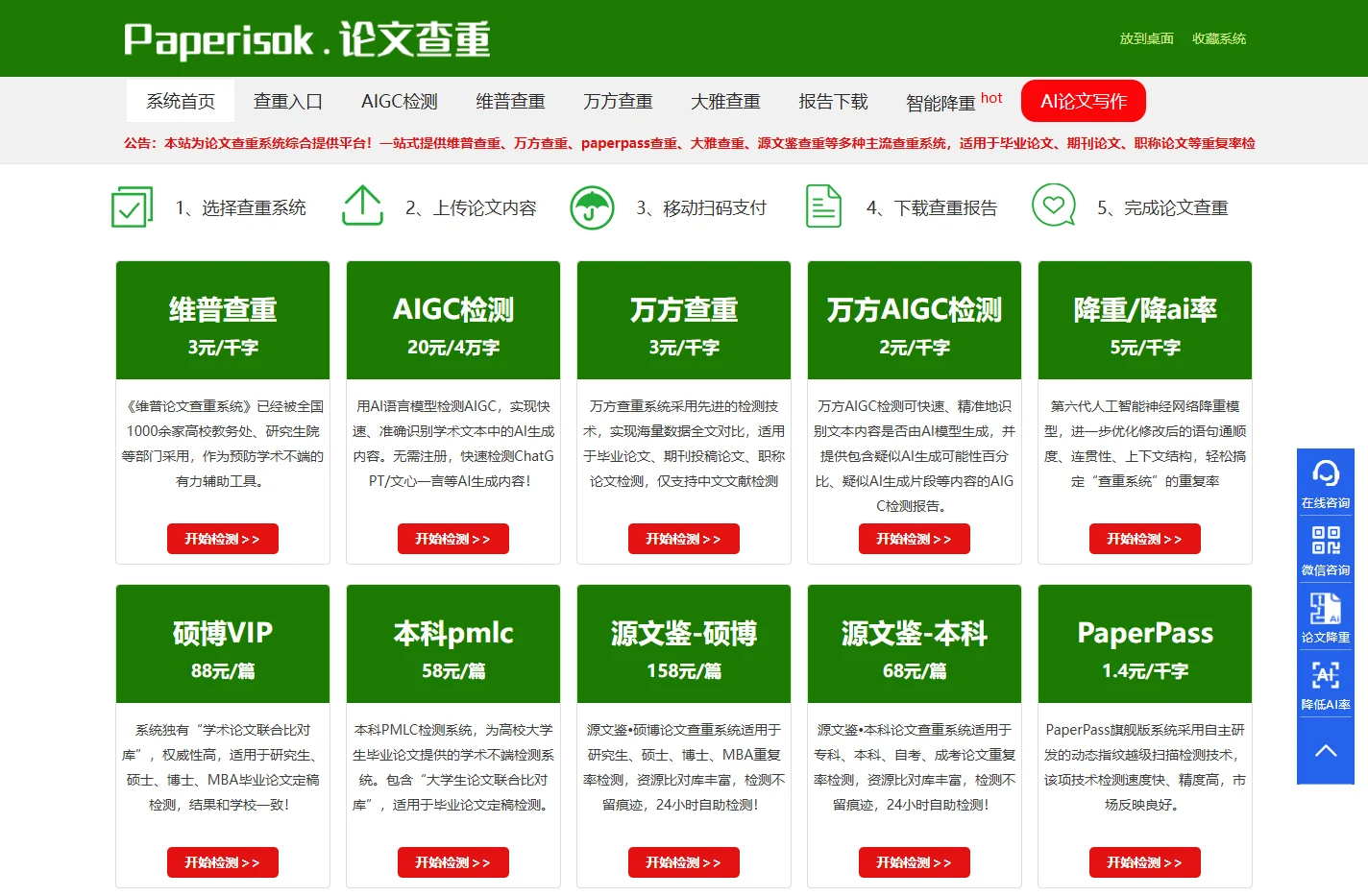Click 源文鉴-本科 68元/篇 card header
Image resolution: width=1368 pixels, height=896 pixels.
coord(915,644)
